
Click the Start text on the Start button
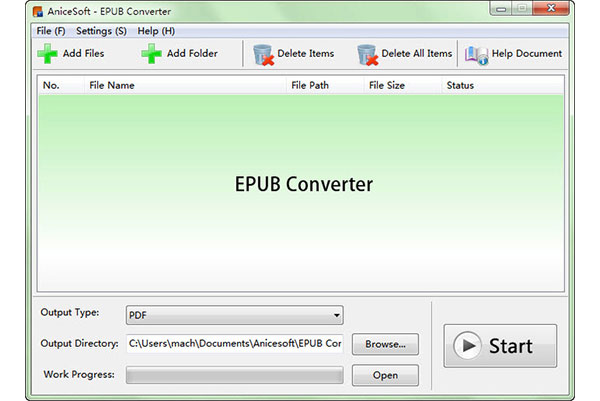511,346
